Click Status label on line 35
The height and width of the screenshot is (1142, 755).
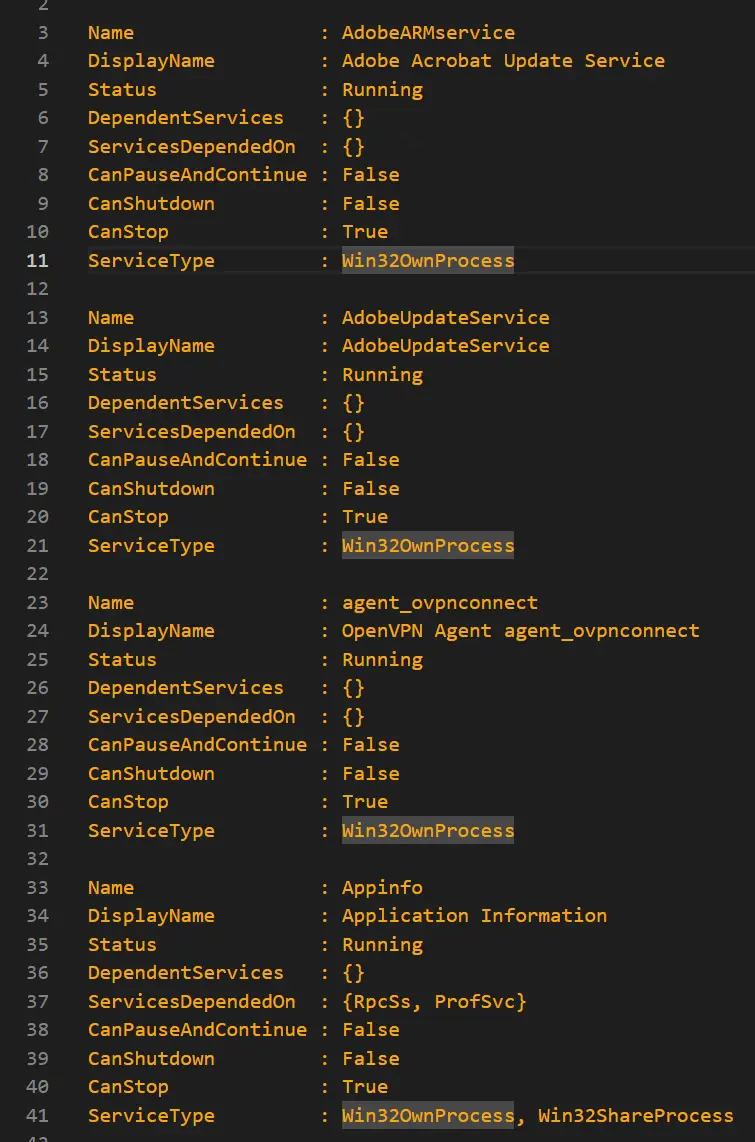[x=122, y=945]
